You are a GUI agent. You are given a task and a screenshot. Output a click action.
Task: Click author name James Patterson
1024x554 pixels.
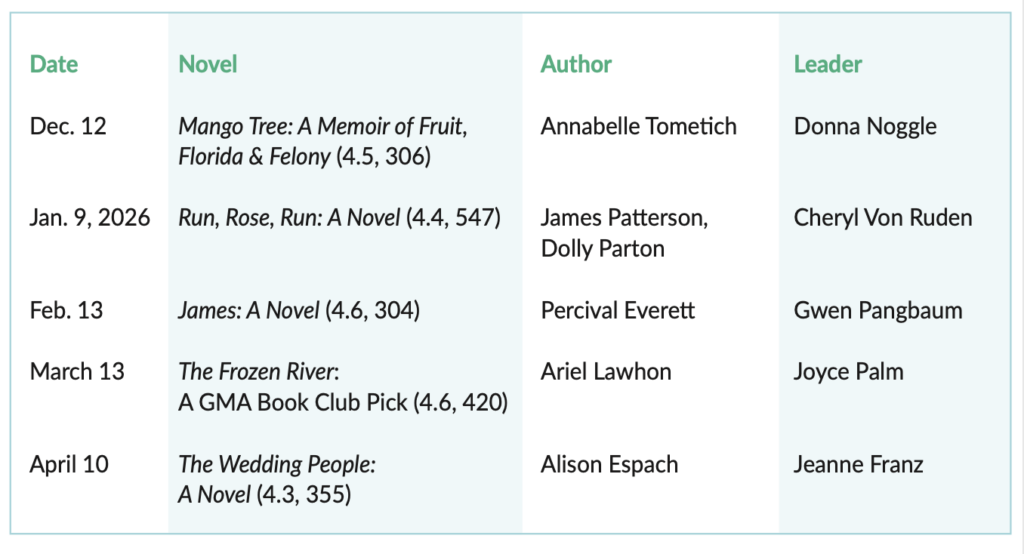(624, 218)
